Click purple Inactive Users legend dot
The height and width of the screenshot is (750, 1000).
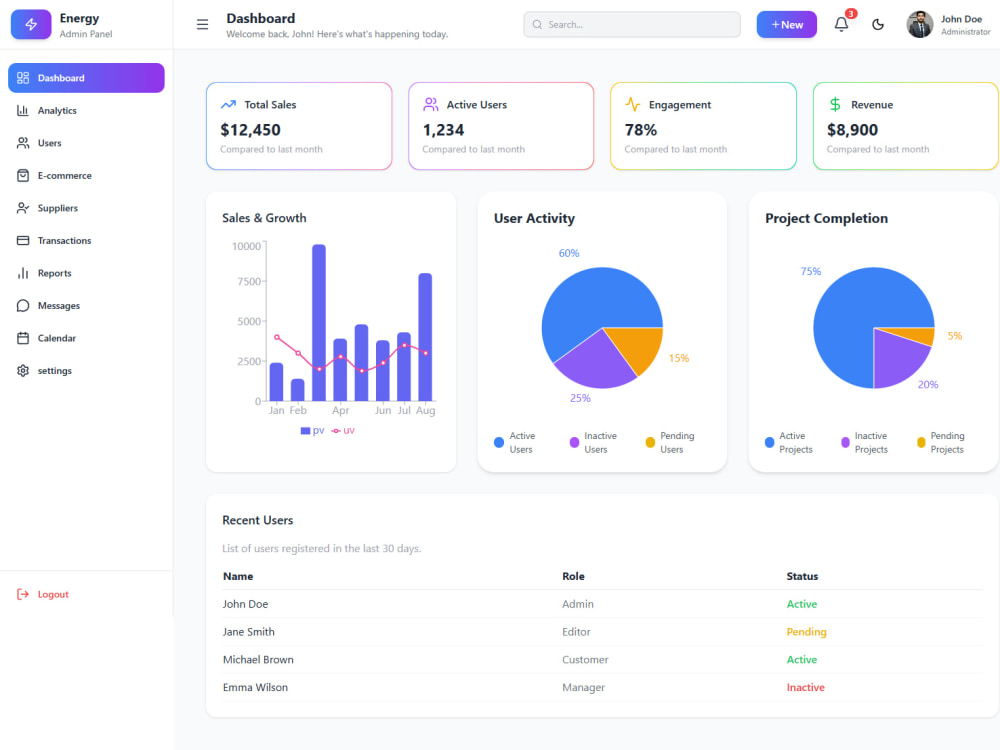574,442
